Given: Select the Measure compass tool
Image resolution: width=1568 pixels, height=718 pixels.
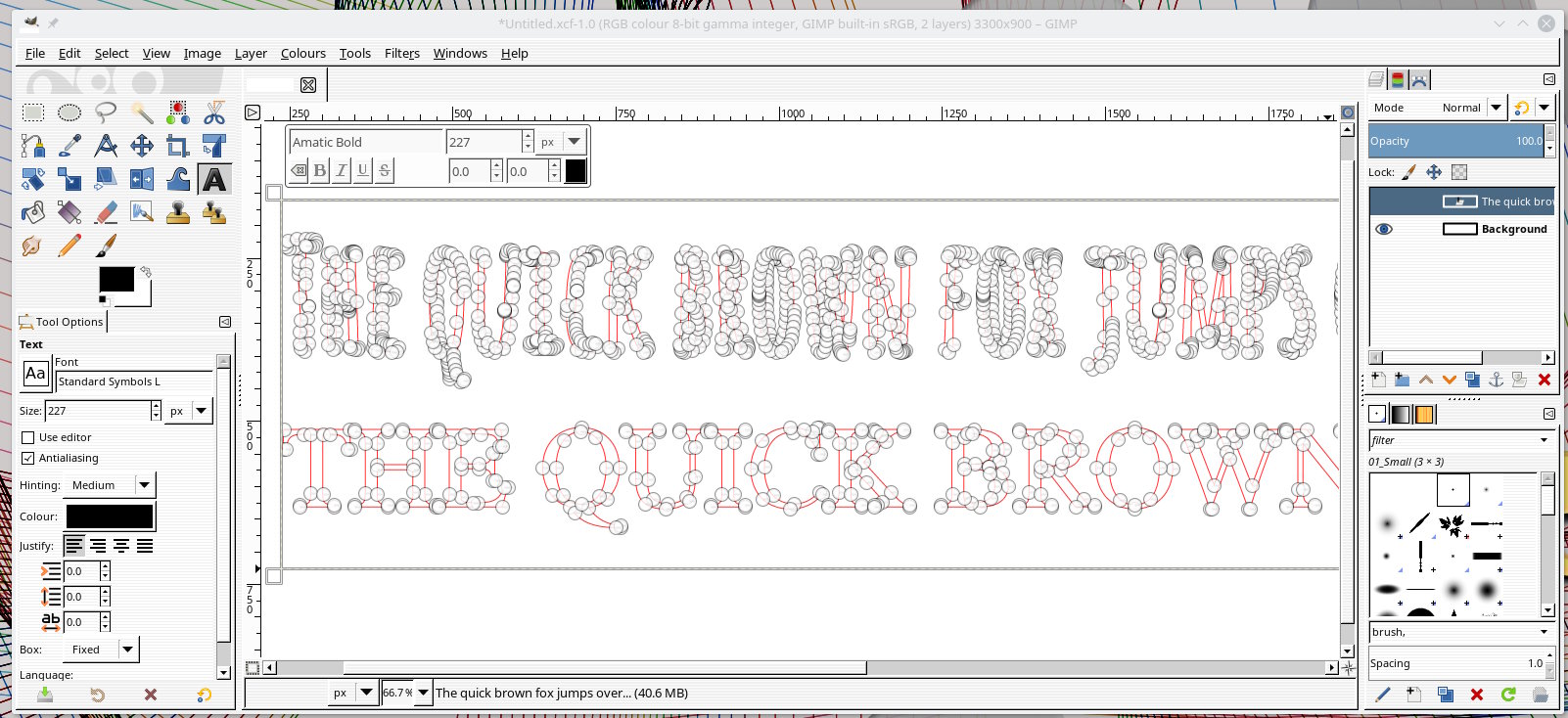Looking at the screenshot, I should tap(106, 147).
